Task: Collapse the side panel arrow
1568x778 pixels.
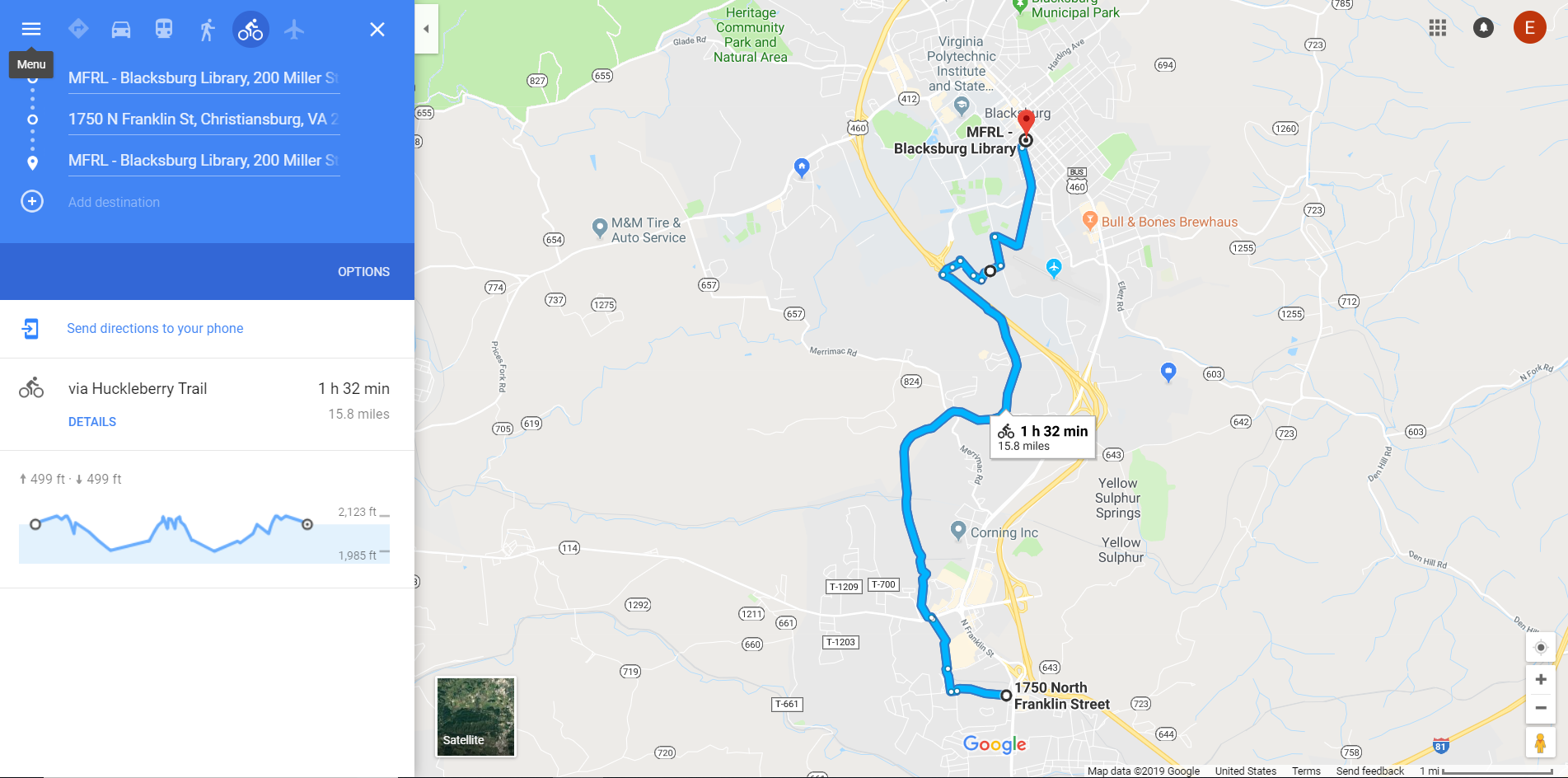Action: click(x=426, y=29)
